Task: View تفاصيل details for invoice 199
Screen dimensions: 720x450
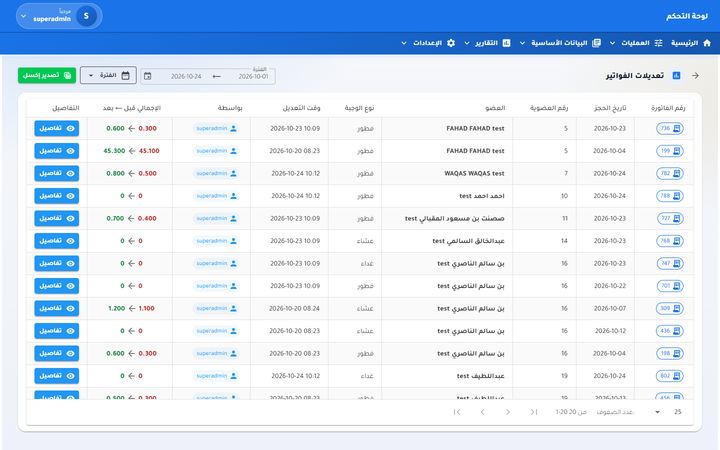Action: tap(56, 151)
